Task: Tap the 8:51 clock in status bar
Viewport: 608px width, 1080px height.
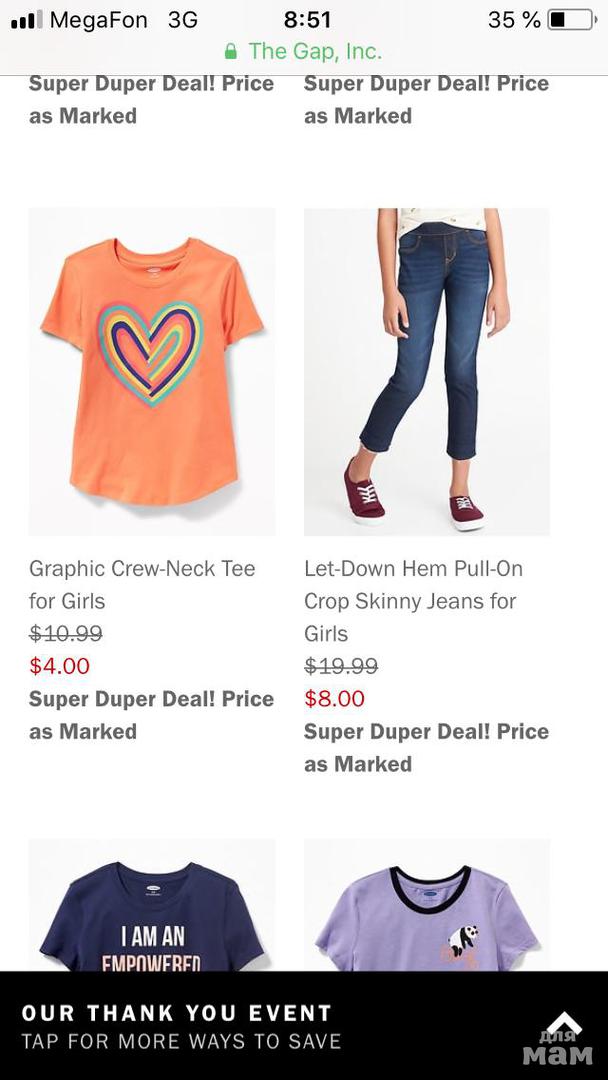Action: click(307, 20)
